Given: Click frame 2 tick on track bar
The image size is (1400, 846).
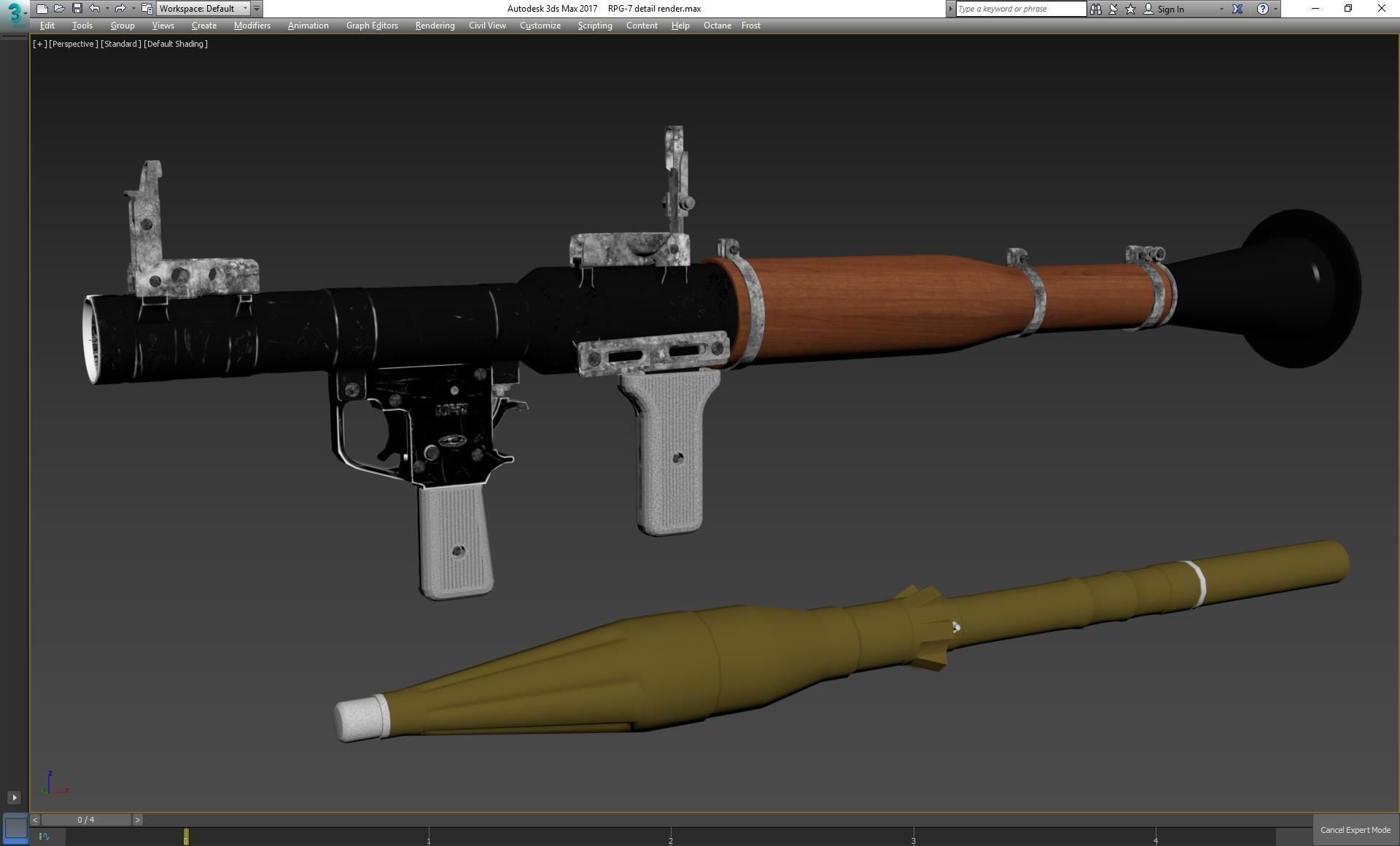Looking at the screenshot, I should point(671,837).
